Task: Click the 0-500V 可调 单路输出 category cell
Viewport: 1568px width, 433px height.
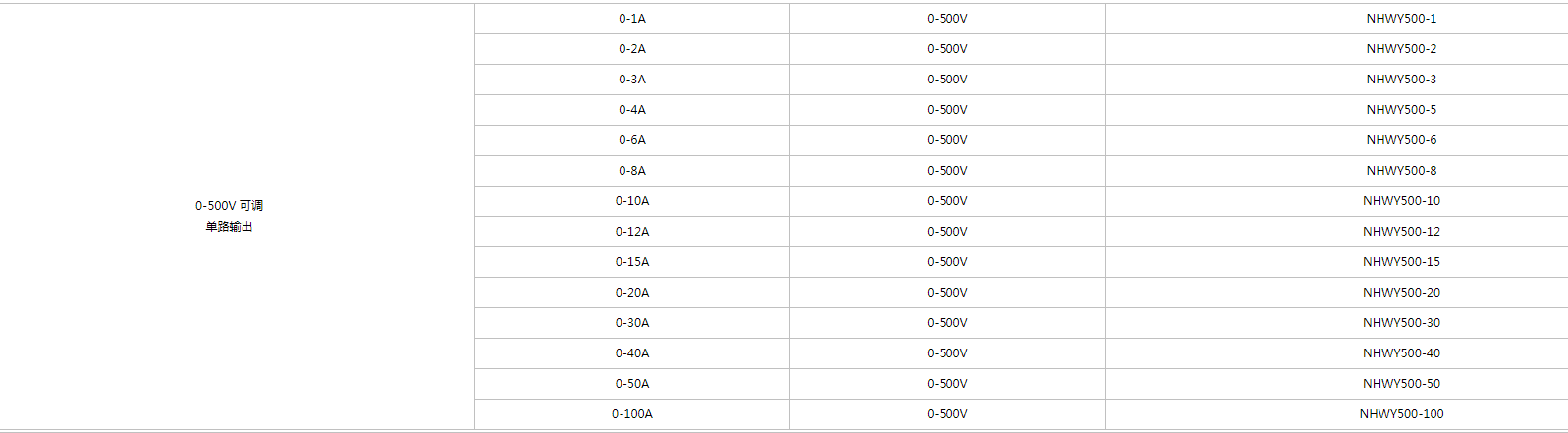Action: [x=229, y=216]
